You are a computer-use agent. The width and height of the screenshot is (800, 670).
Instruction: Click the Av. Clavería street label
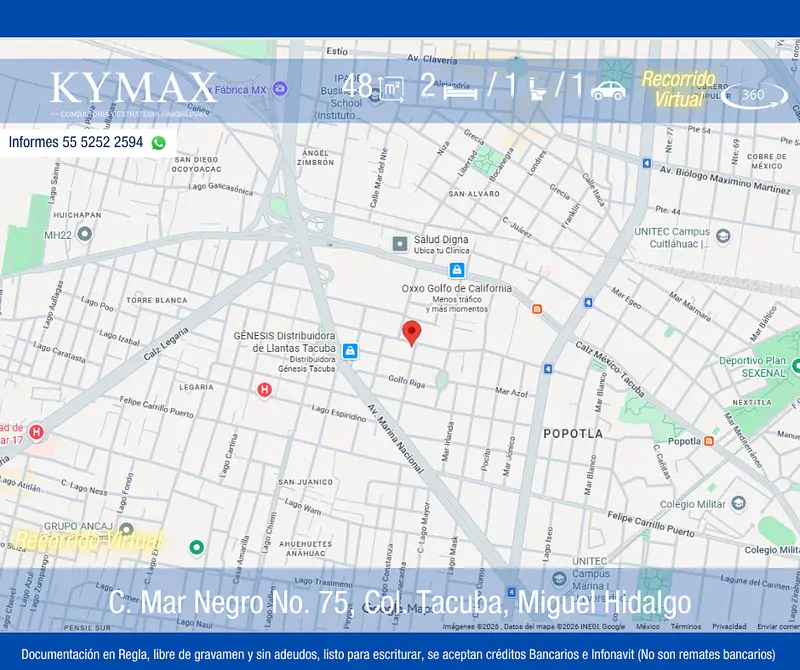click(432, 59)
